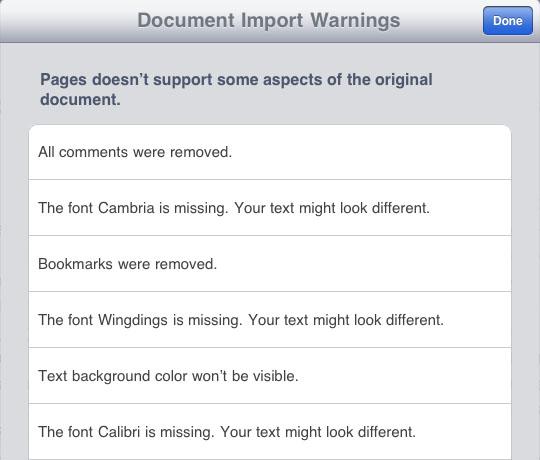This screenshot has height=460, width=540.
Task: Click the word 'Warnings' in the title bar
Action: tap(355, 21)
